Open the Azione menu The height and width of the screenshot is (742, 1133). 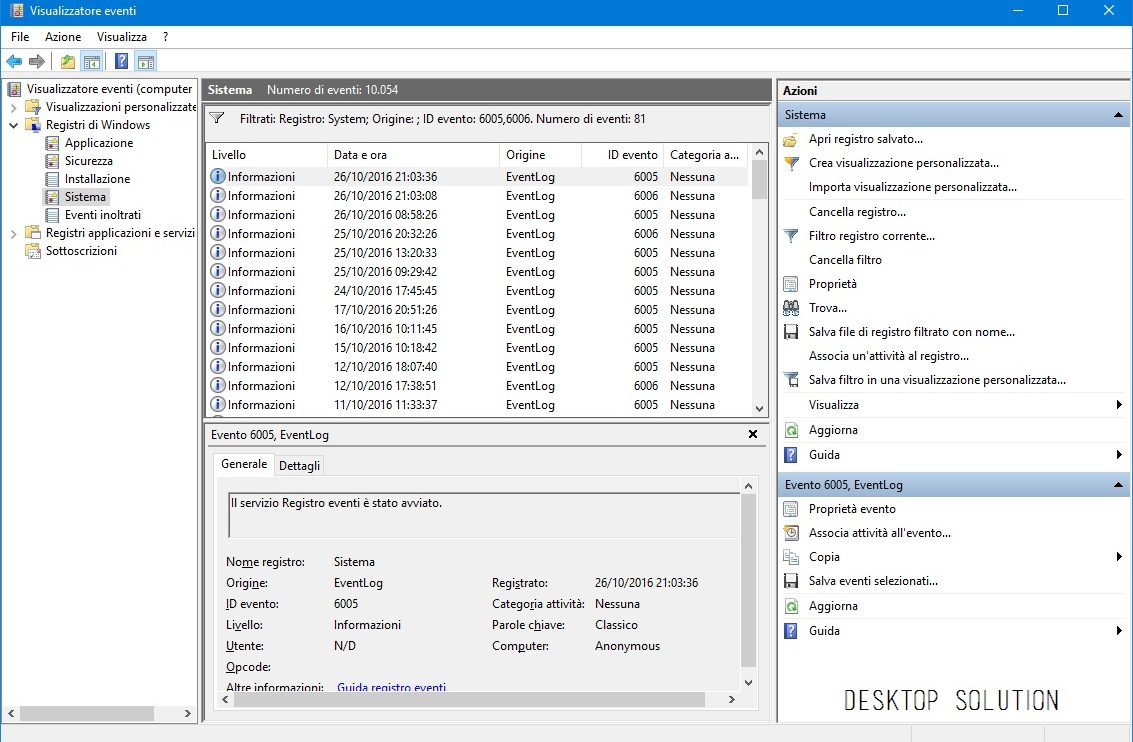63,37
